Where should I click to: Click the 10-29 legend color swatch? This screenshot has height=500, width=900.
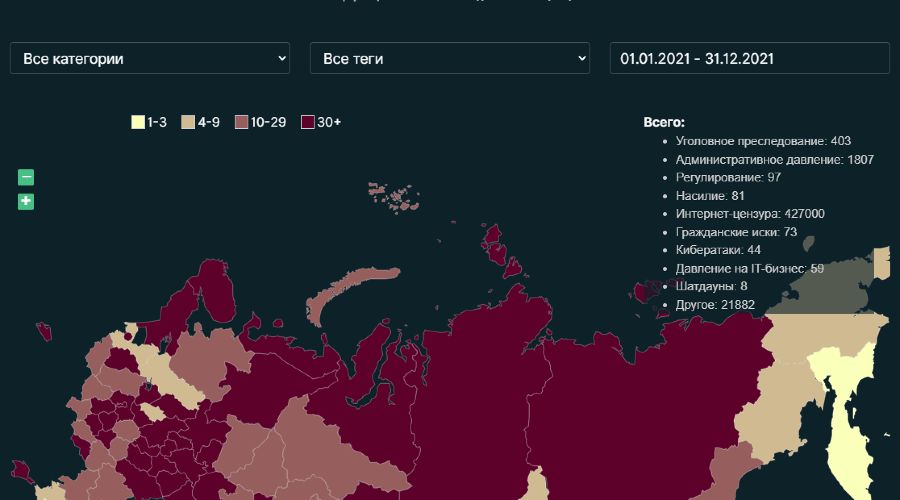(241, 123)
